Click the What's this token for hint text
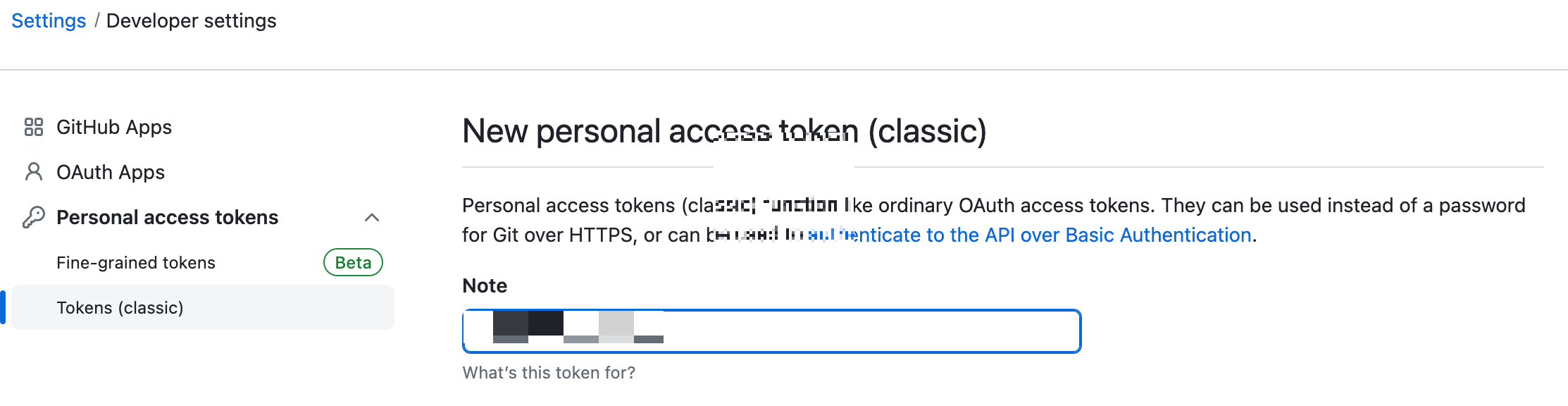Screen dimensions: 1568x406 [x=549, y=372]
